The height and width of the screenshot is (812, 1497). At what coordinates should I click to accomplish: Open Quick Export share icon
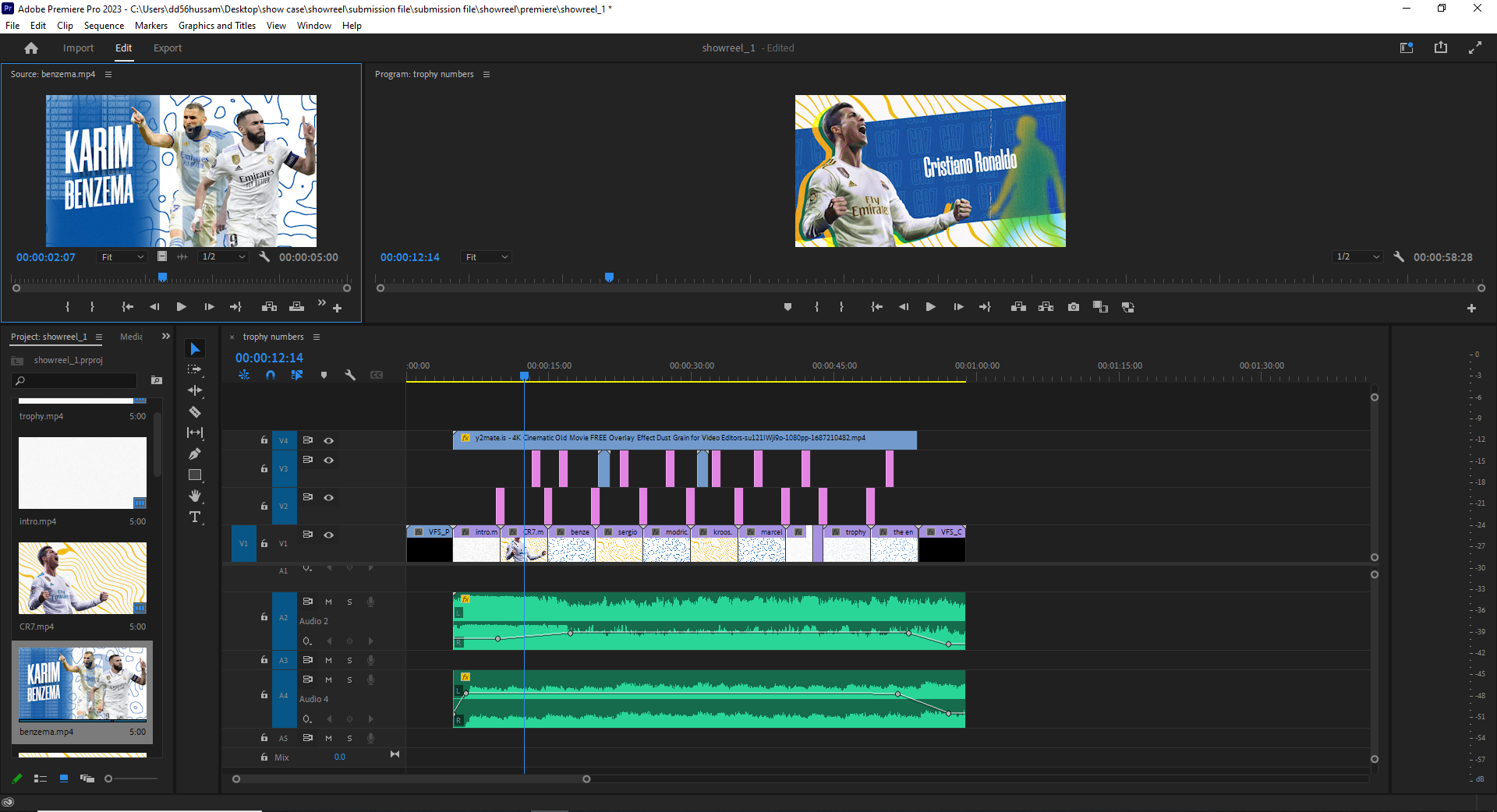tap(1441, 48)
